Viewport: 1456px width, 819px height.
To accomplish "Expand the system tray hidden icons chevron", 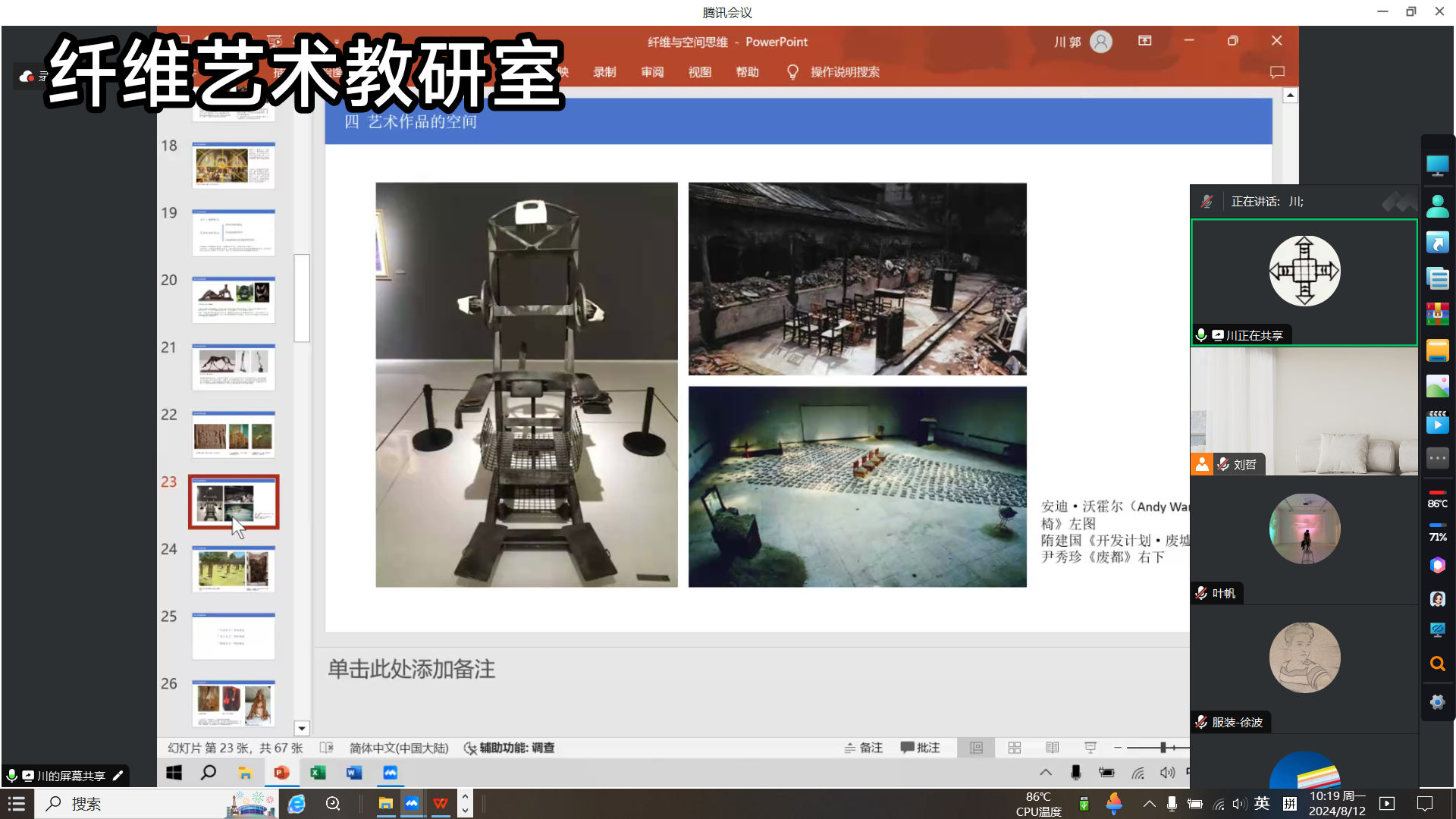I will pyautogui.click(x=1150, y=804).
